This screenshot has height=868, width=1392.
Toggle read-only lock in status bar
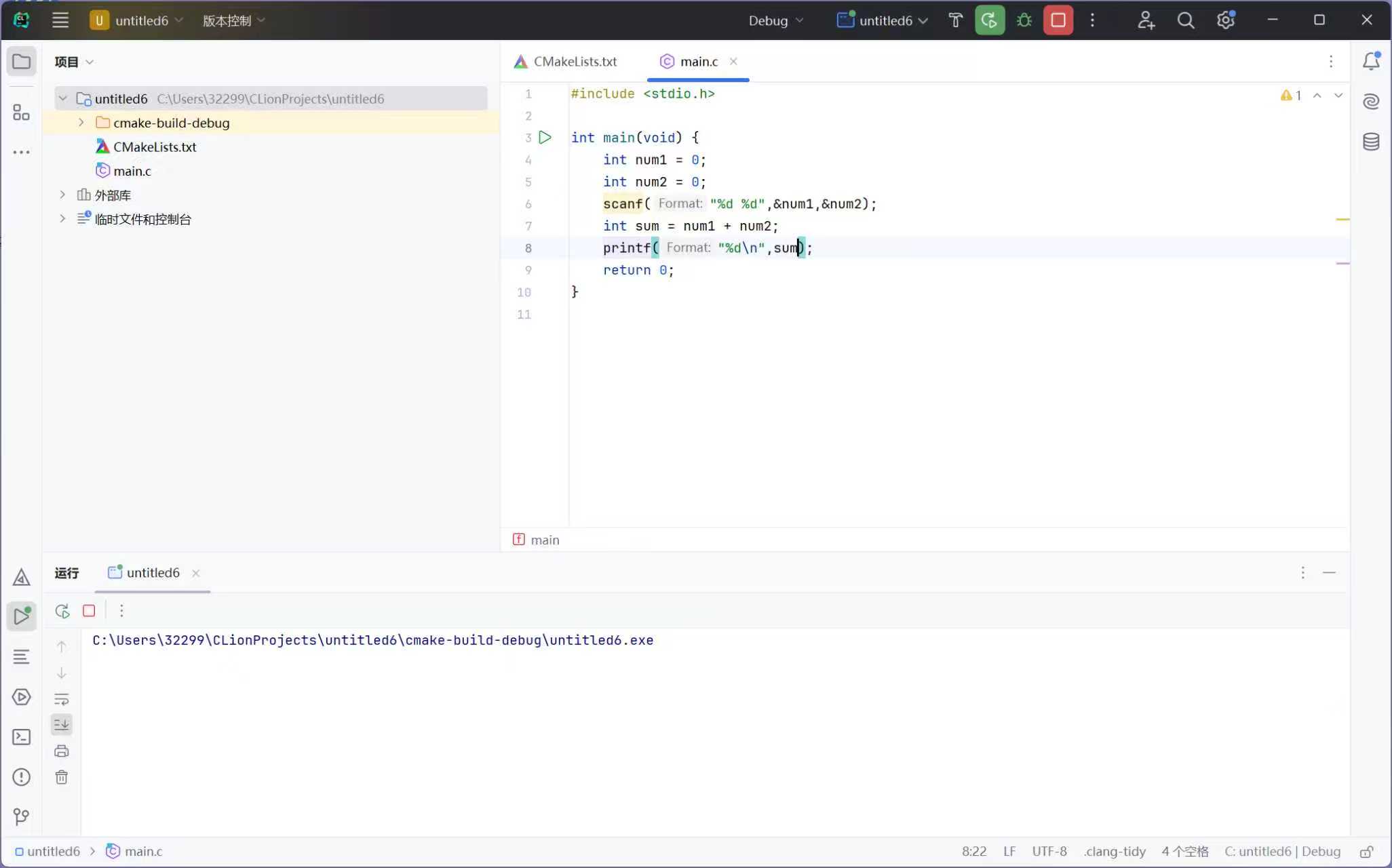1366,852
